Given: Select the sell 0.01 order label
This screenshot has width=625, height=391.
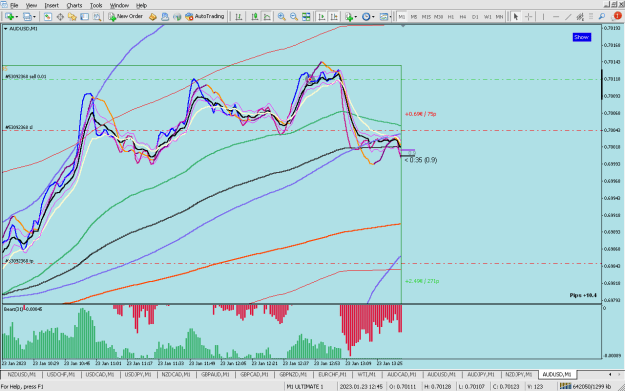Looking at the screenshot, I should pyautogui.click(x=26, y=77).
